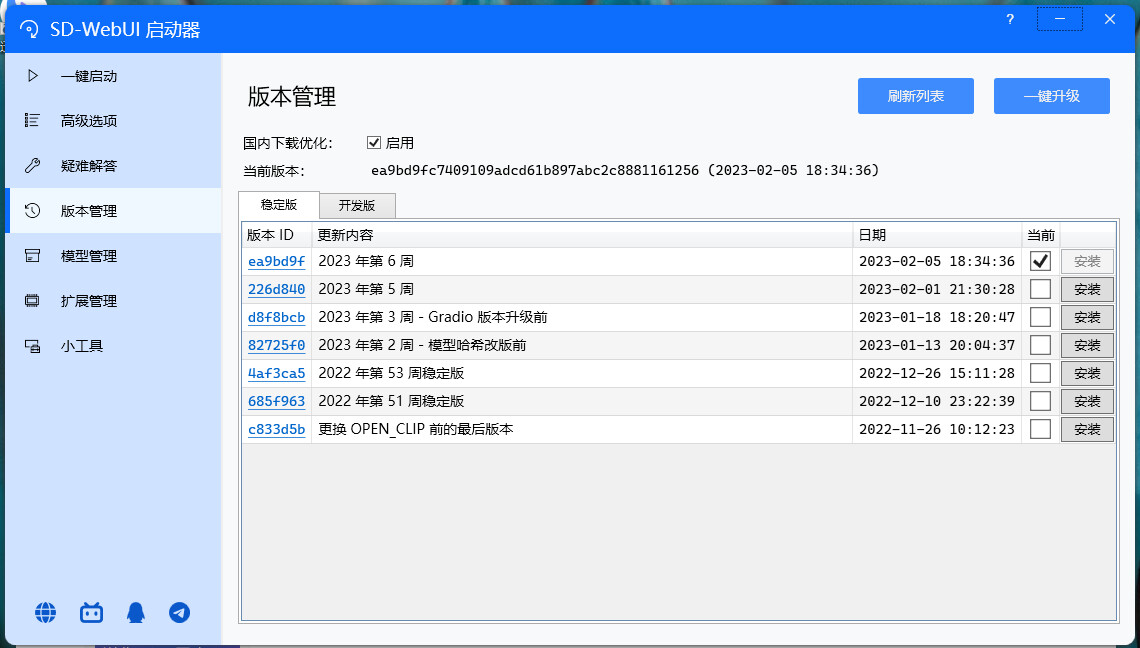Check current checkbox for 685f963 row
1140x648 pixels.
coord(1040,401)
